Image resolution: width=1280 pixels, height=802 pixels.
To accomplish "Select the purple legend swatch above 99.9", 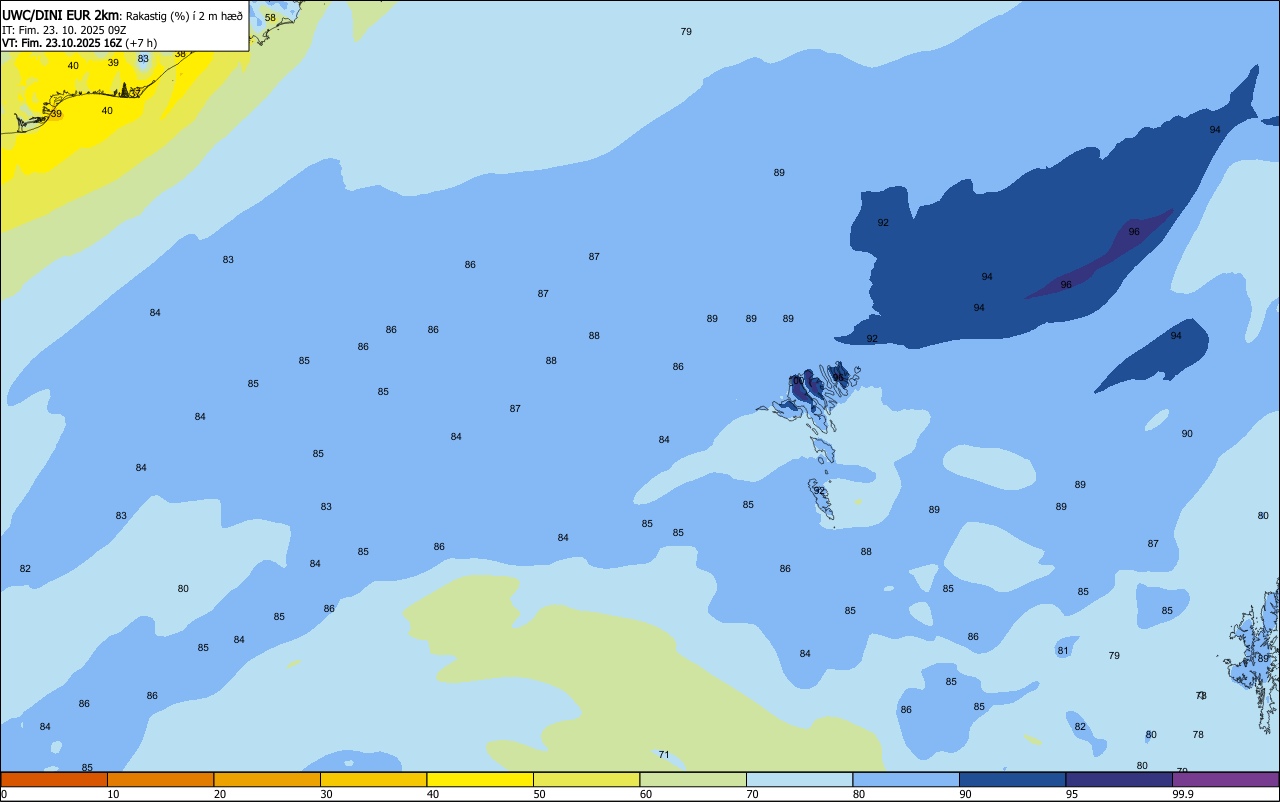I will [x=1225, y=779].
